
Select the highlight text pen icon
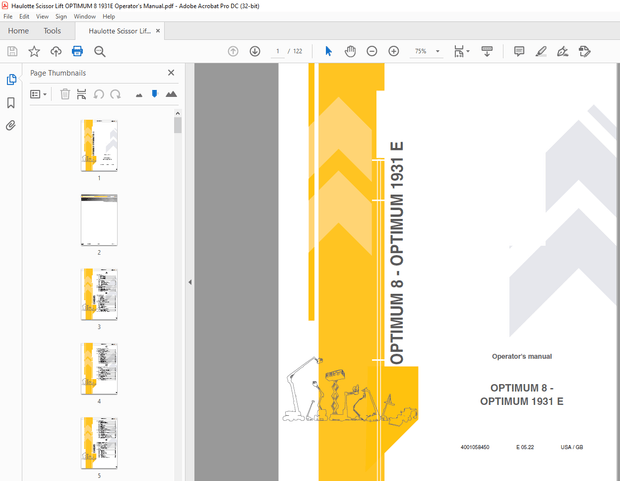pos(541,51)
